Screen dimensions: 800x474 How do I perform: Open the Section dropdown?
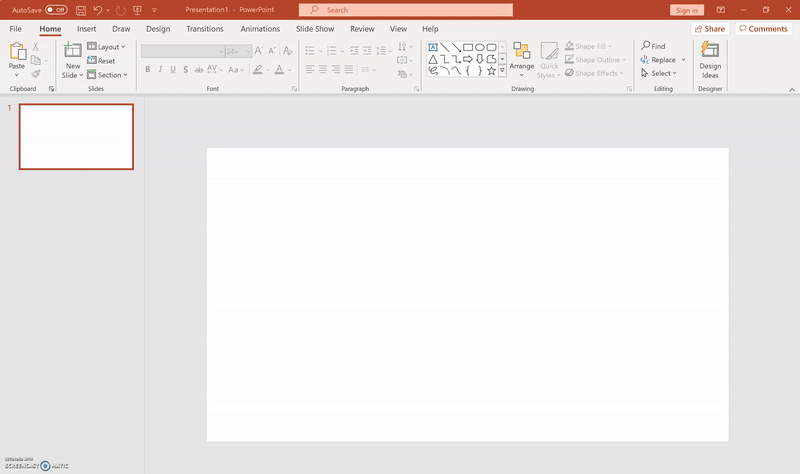107,75
